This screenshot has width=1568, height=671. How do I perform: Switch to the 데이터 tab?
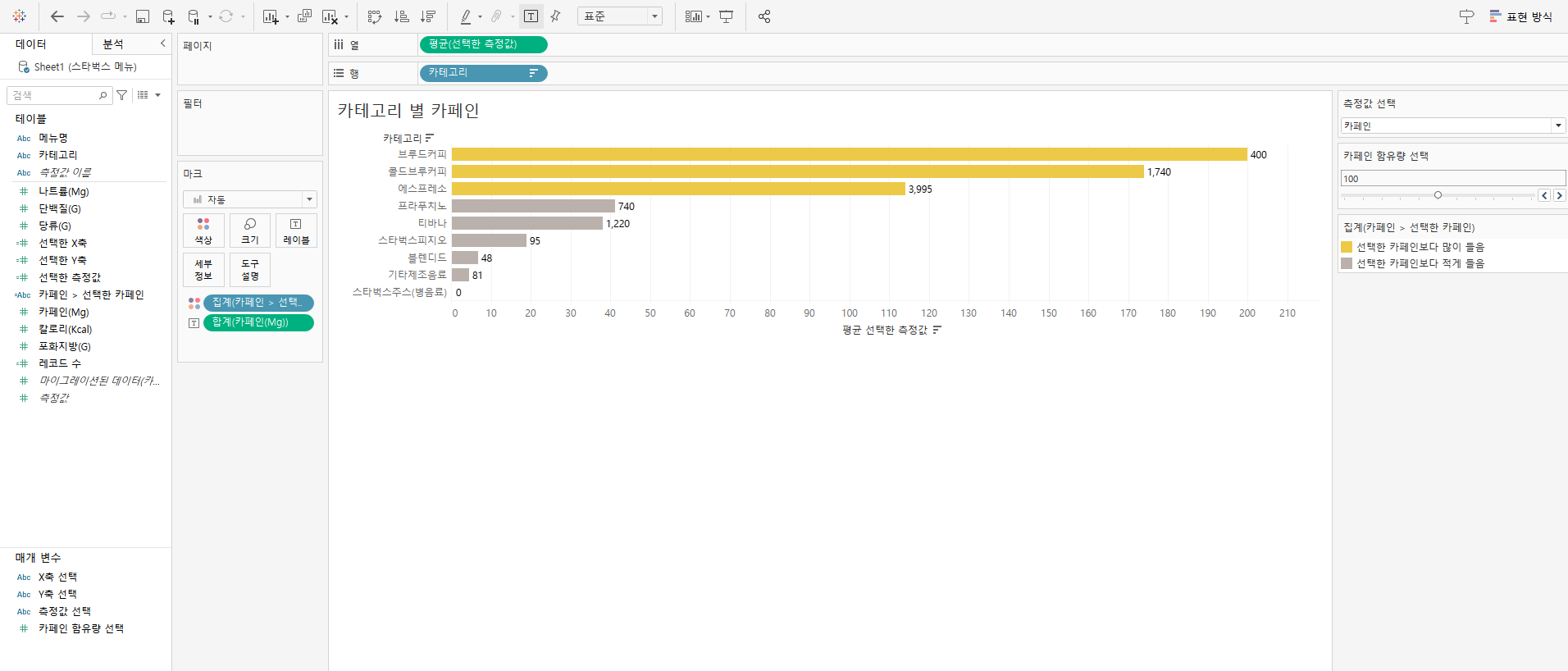pyautogui.click(x=31, y=44)
